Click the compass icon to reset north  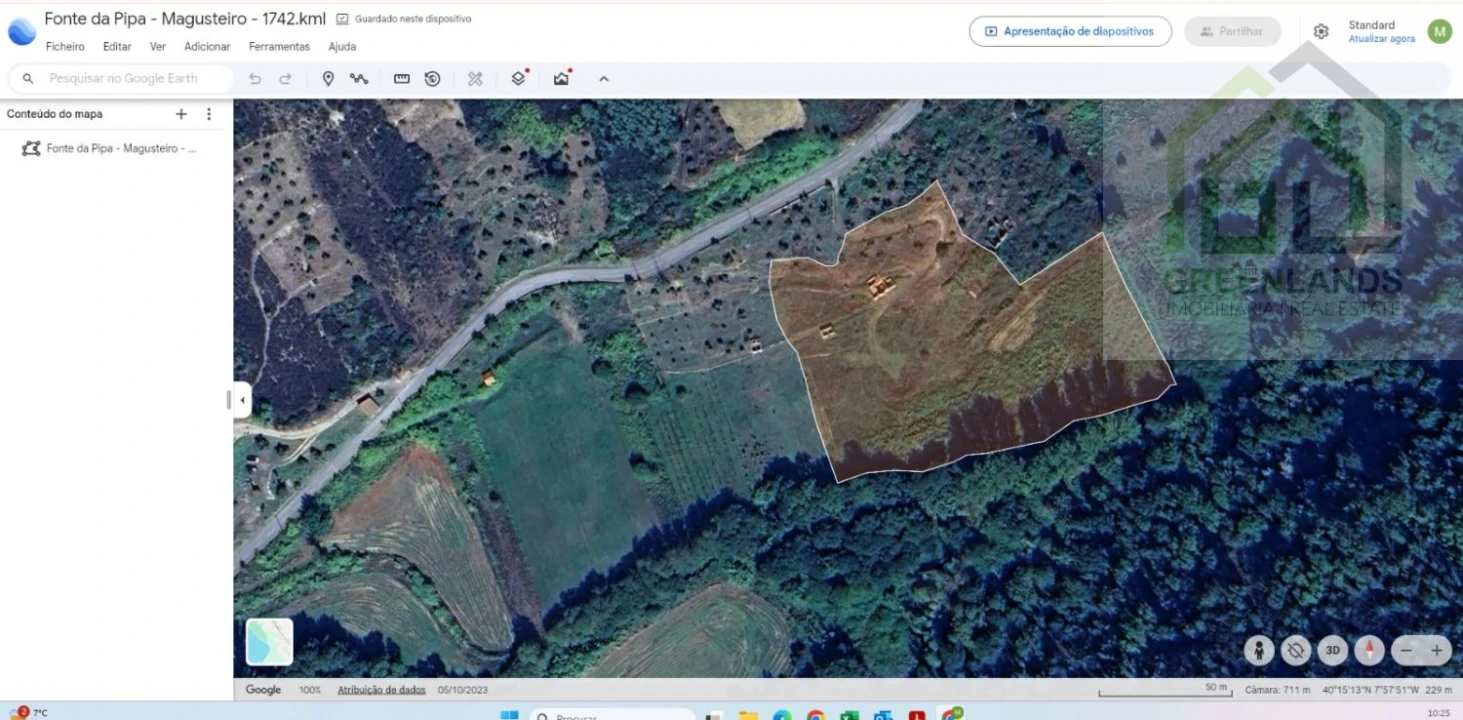click(x=1369, y=650)
